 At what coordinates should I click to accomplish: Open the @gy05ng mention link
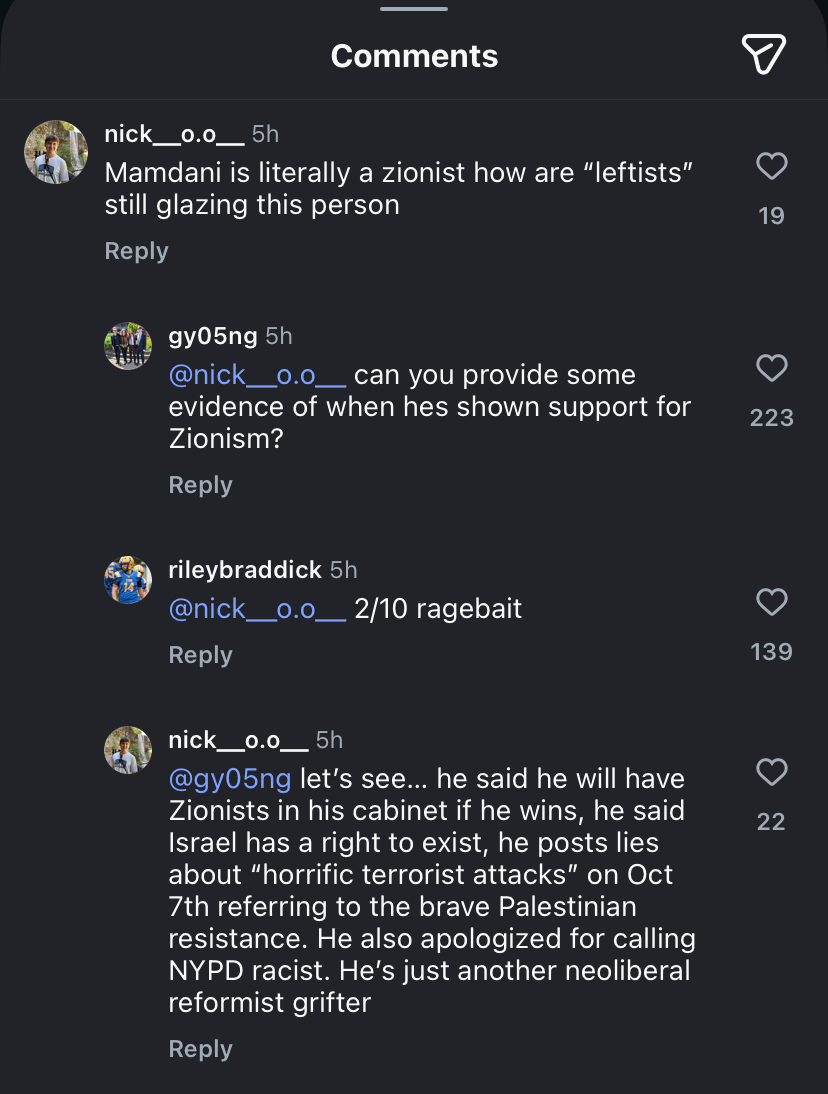tap(230, 778)
